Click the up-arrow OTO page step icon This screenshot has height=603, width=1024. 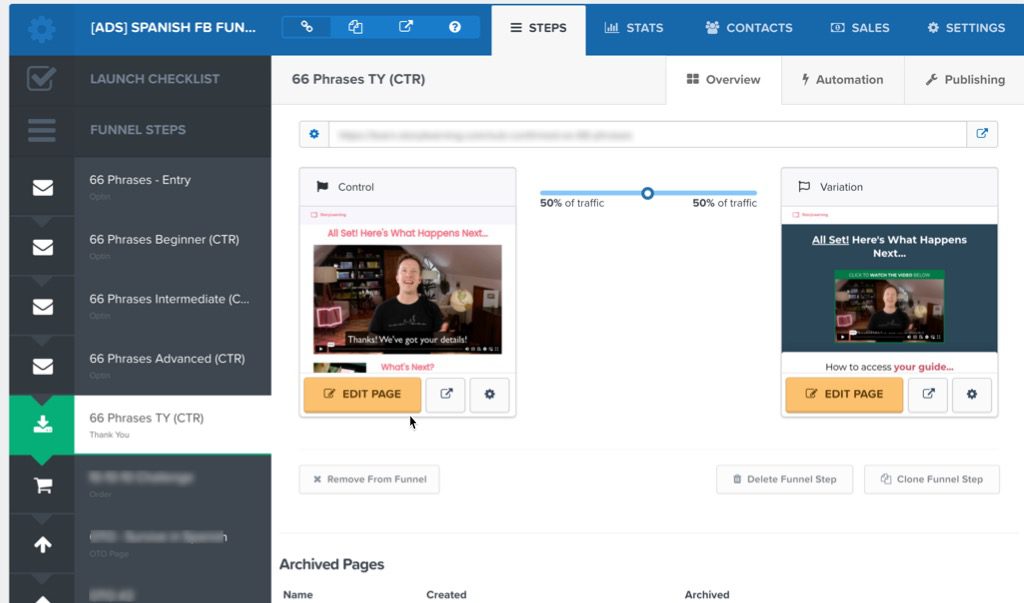43,545
